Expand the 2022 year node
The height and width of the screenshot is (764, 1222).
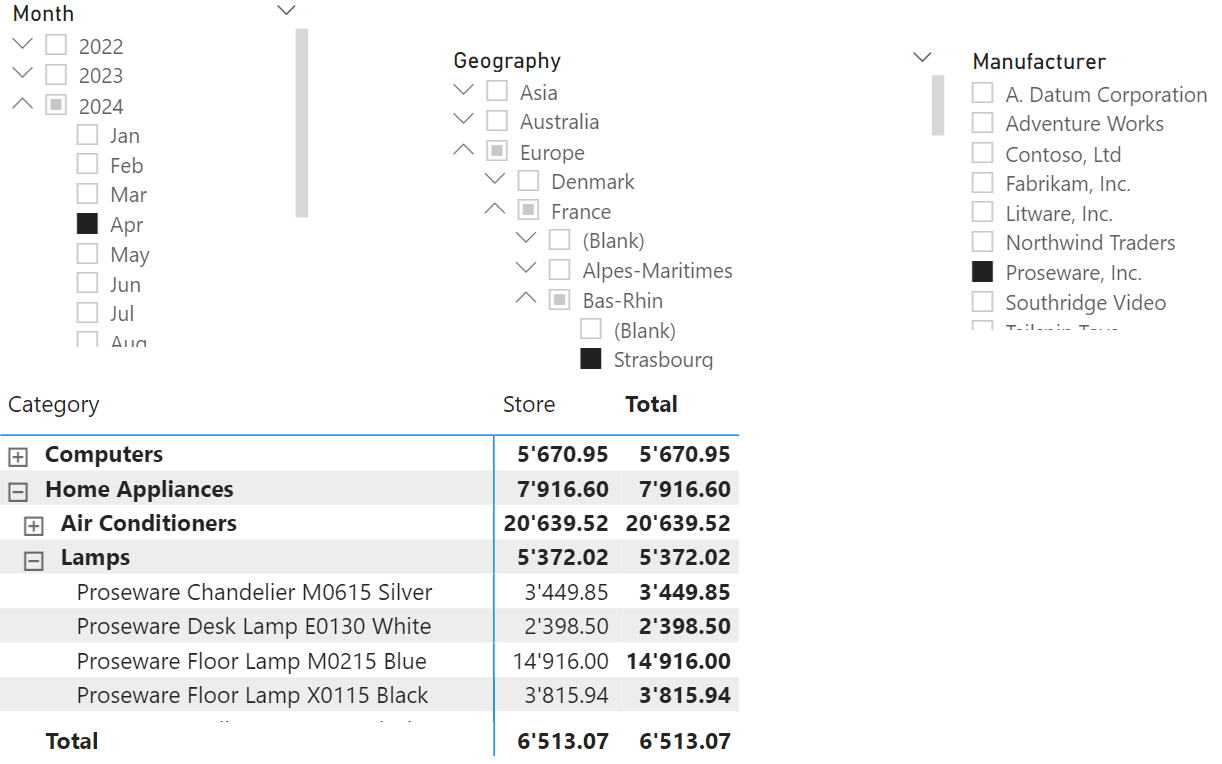tap(23, 44)
